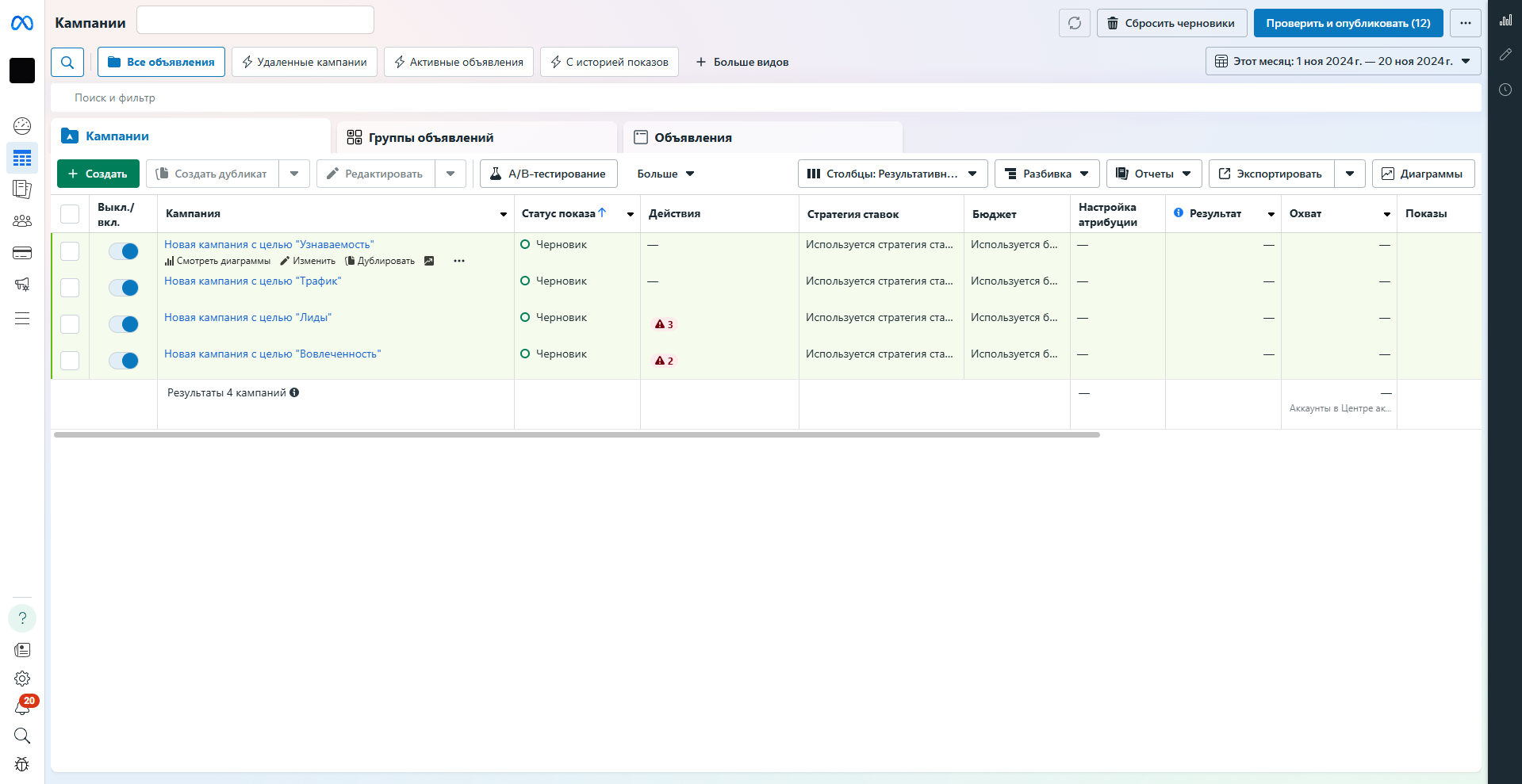Open the charts panel icon on right rail
This screenshot has height=784, width=1522.
pyautogui.click(x=1505, y=20)
